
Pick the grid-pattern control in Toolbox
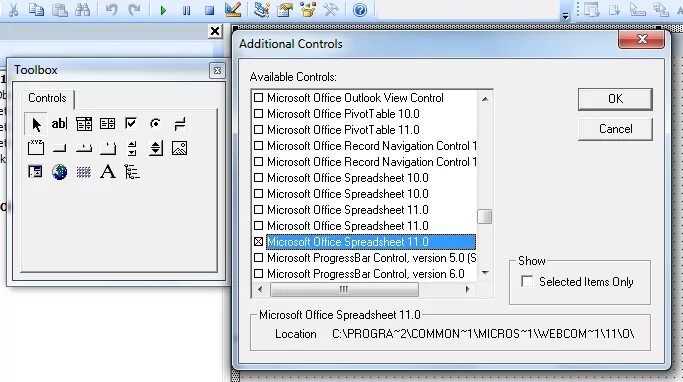pos(84,172)
